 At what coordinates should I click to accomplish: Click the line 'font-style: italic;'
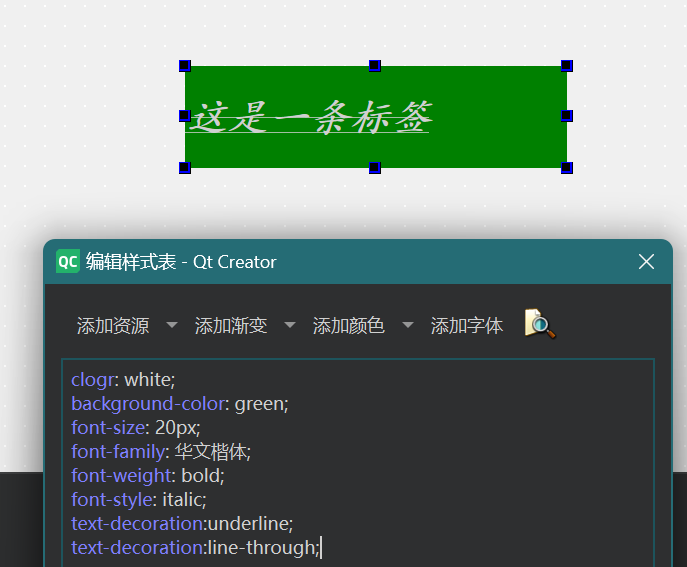139,500
